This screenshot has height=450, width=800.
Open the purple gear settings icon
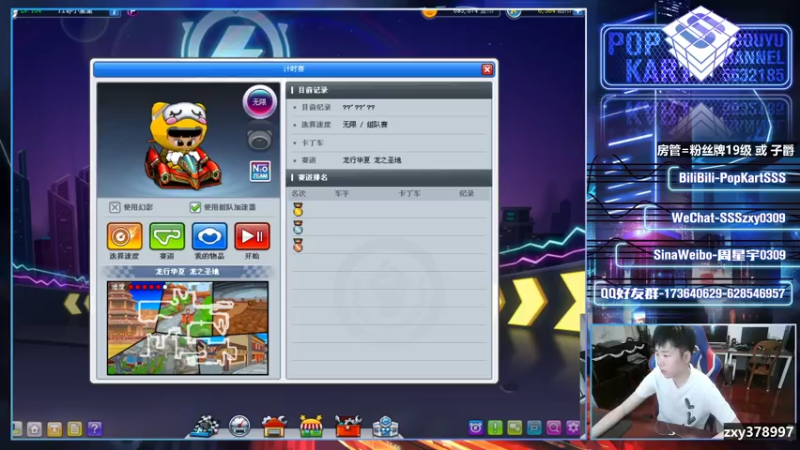click(573, 428)
